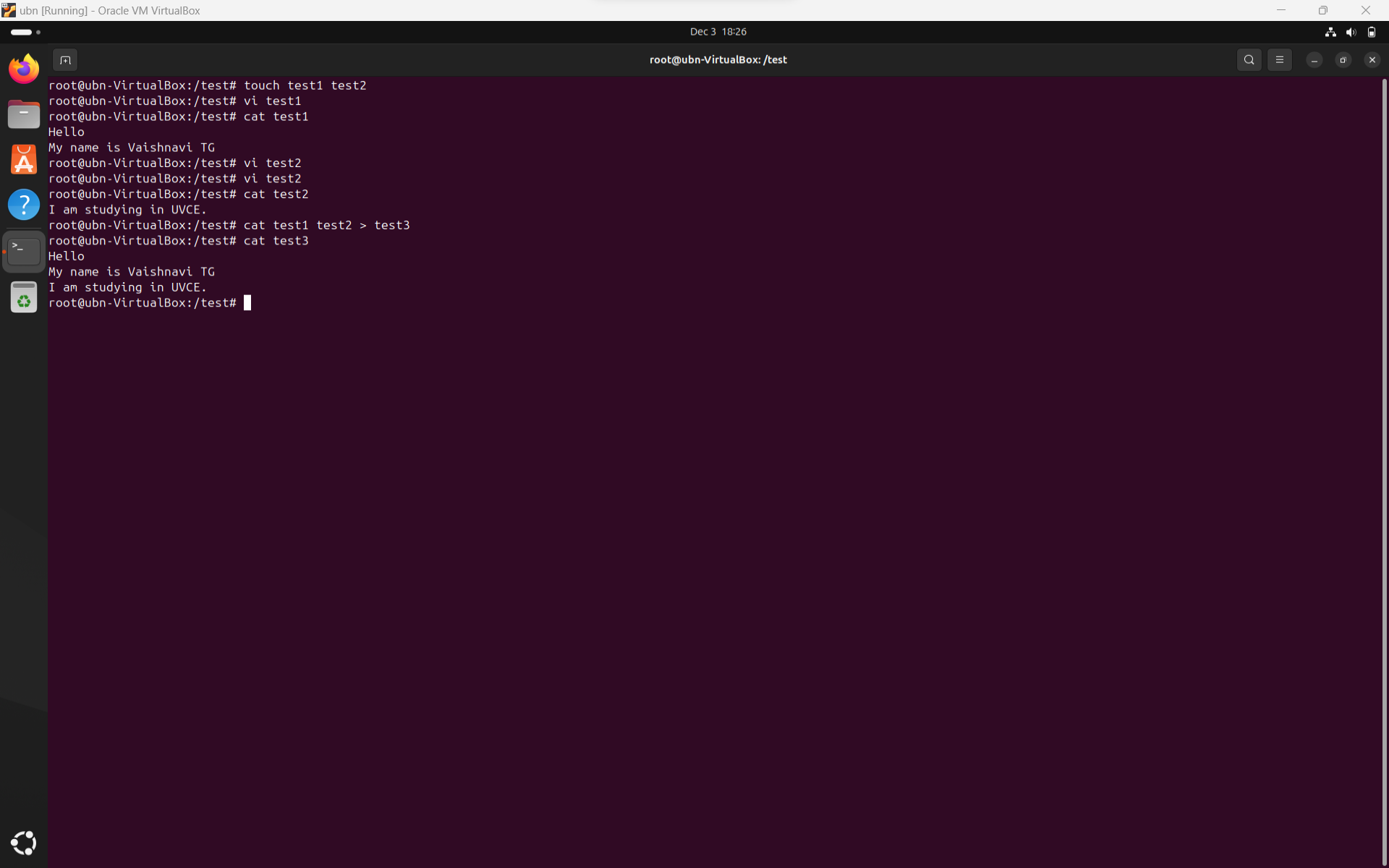The image size is (1389, 868).
Task: Open the volume indicator
Action: click(x=1351, y=32)
